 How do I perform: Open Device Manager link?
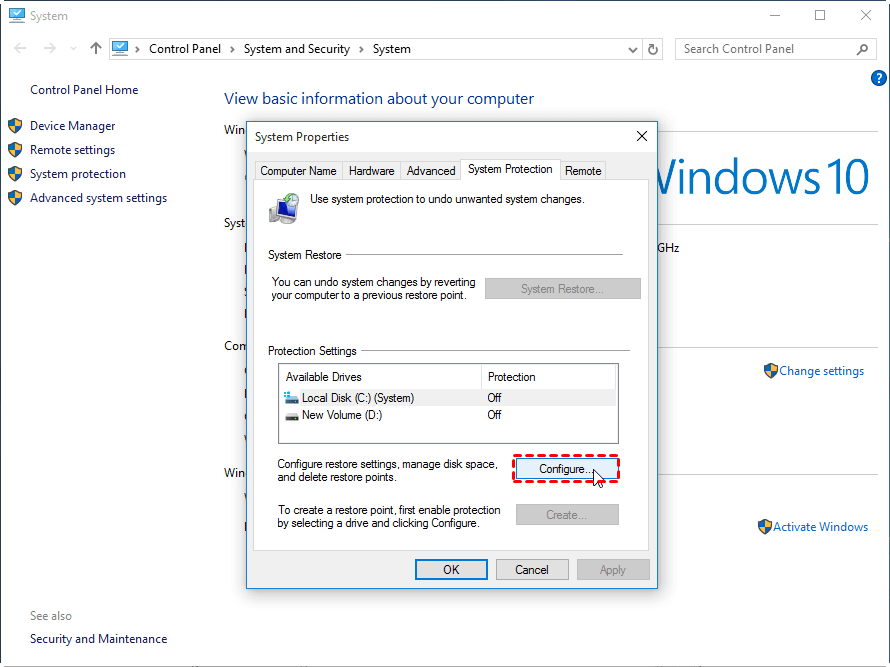click(x=73, y=125)
